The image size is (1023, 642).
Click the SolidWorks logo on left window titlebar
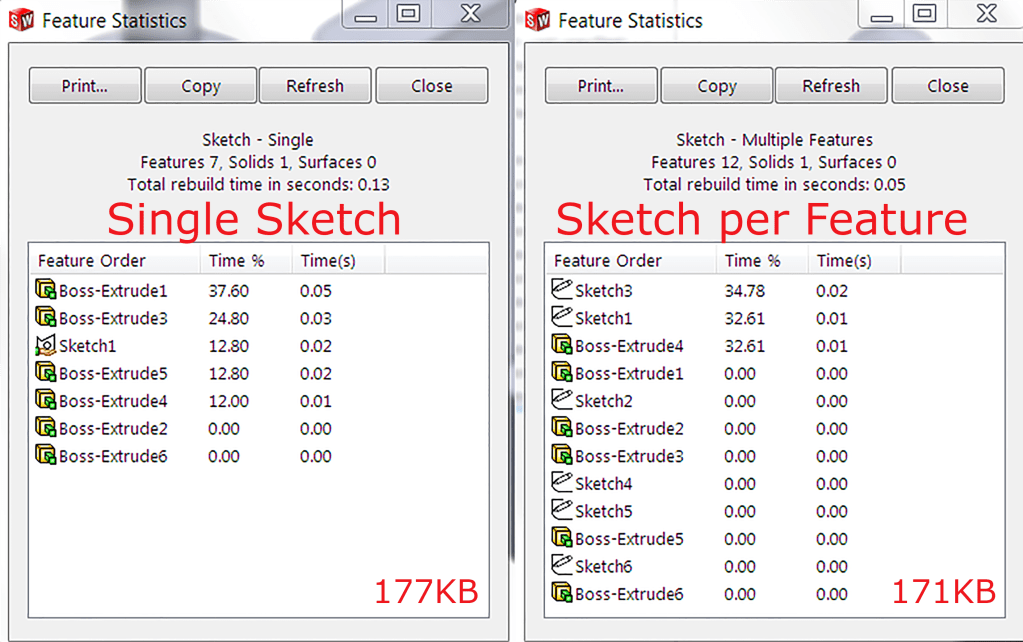(21, 18)
